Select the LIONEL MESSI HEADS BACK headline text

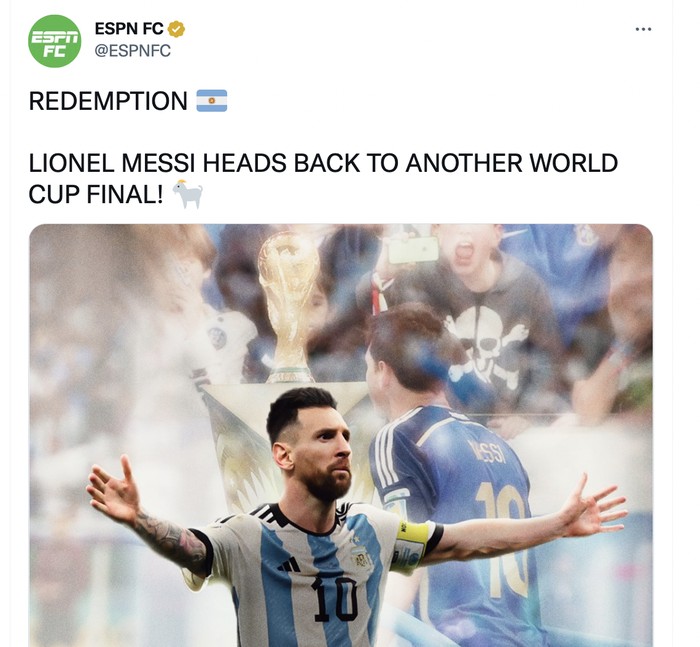coord(323,179)
